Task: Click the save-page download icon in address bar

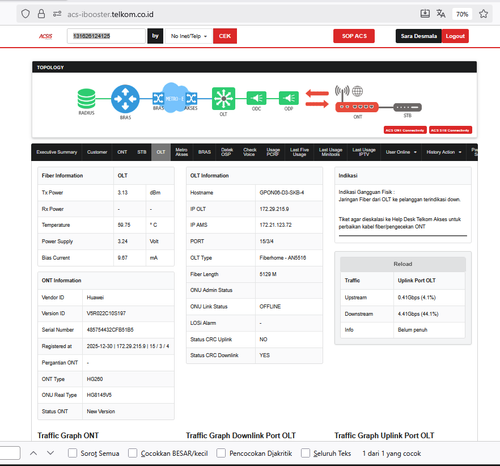Action: (x=425, y=14)
